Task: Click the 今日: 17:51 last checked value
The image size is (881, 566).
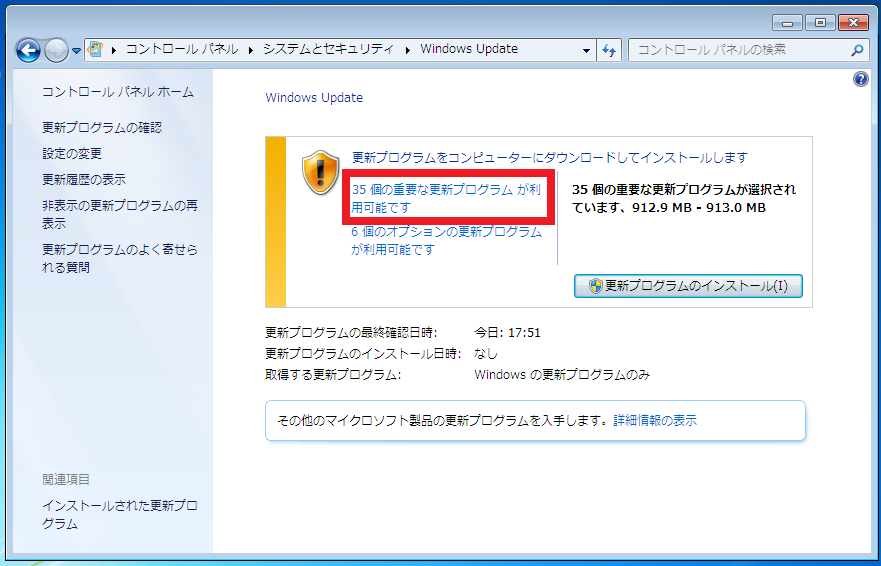Action: click(x=507, y=333)
